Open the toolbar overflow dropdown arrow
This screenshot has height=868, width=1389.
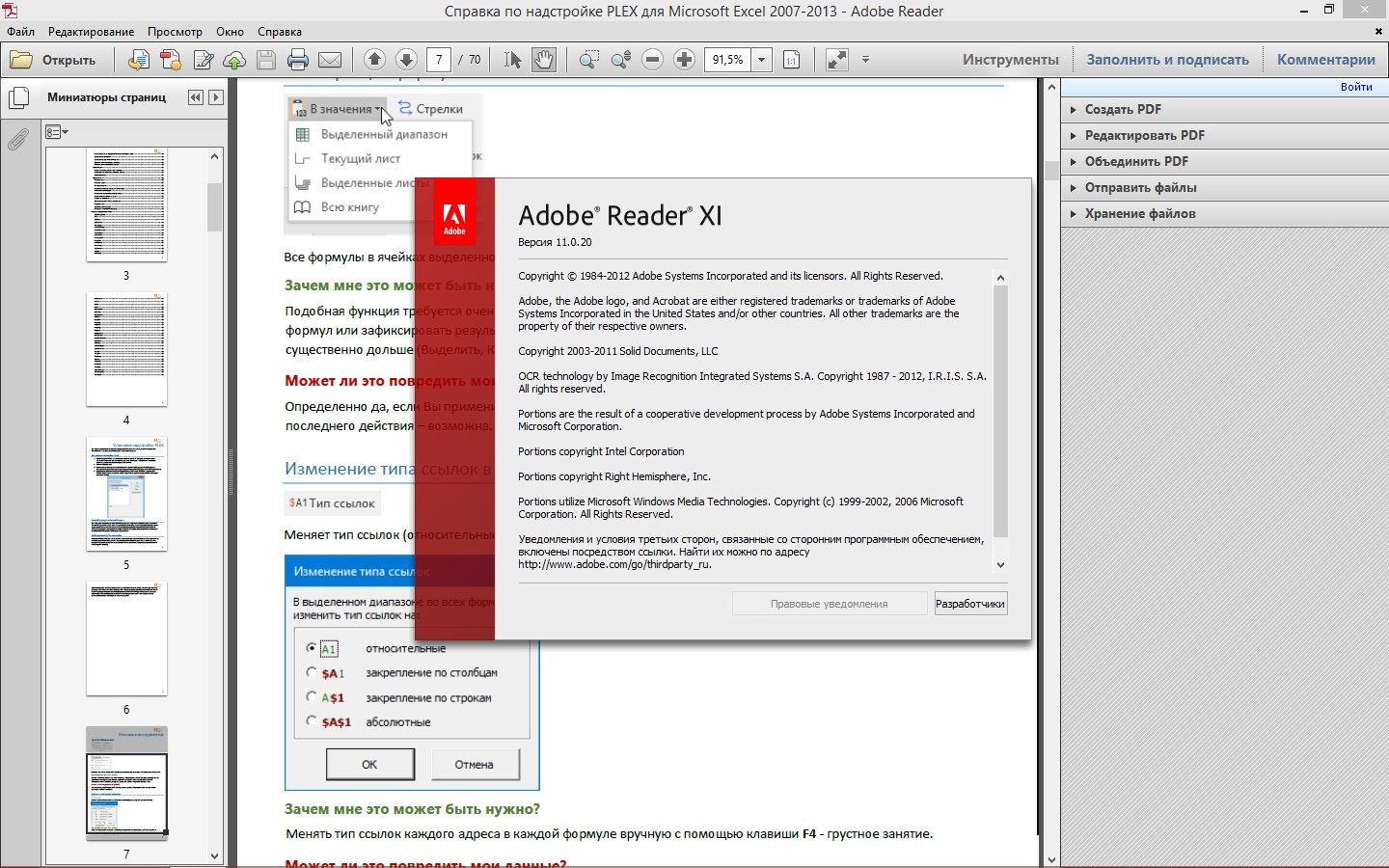865,60
